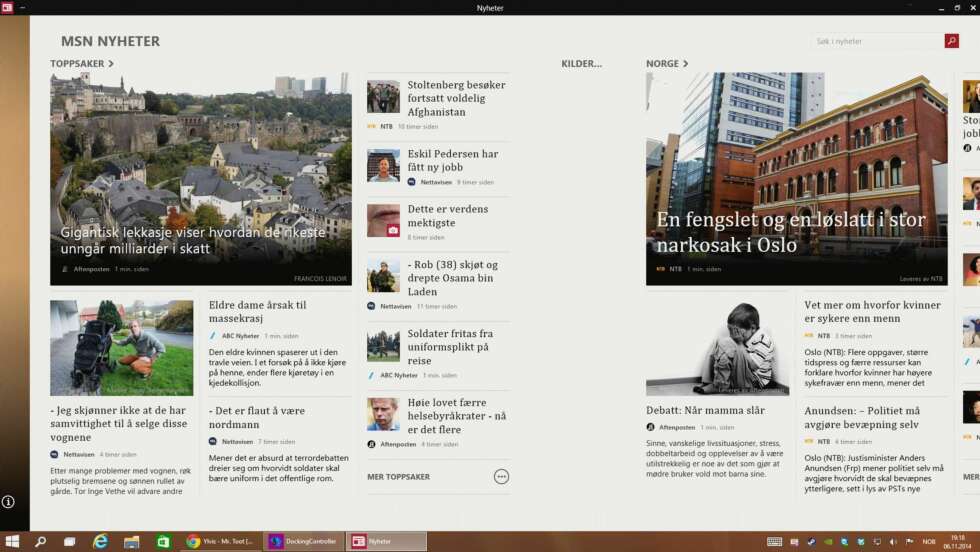
Task: Click the Steam tray icon
Action: (x=811, y=542)
